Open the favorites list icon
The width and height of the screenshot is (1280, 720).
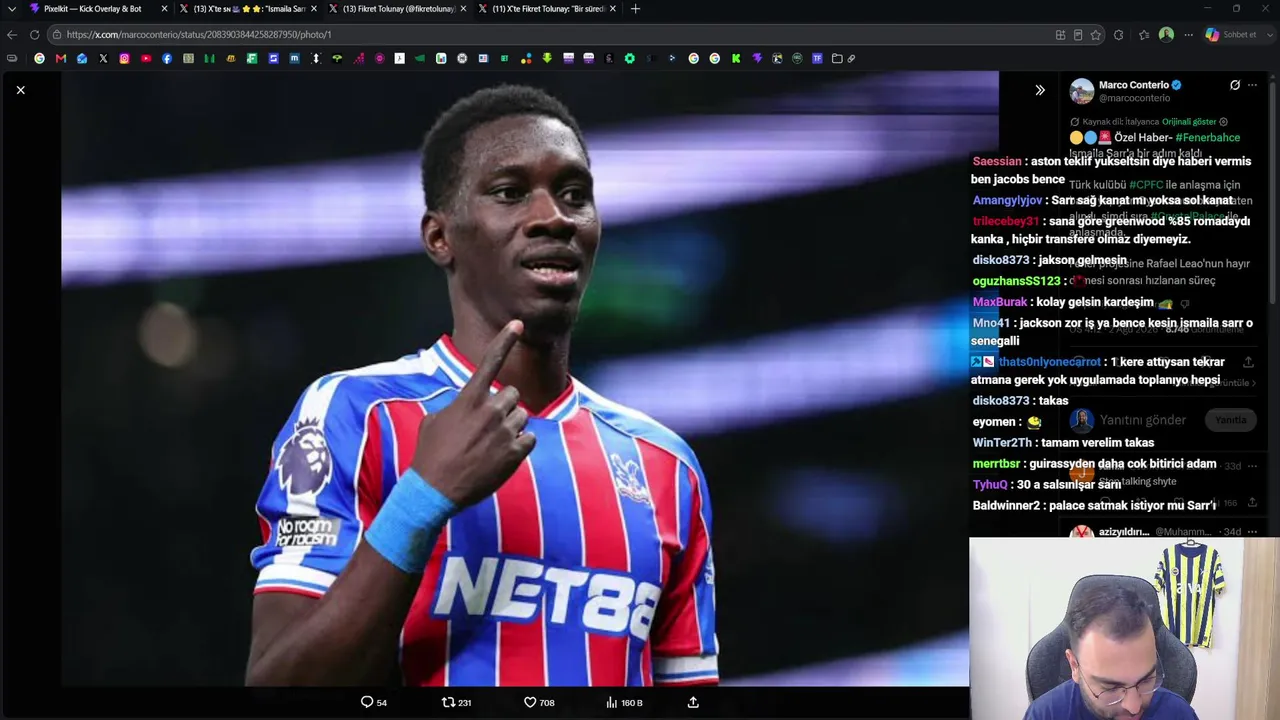(1144, 34)
